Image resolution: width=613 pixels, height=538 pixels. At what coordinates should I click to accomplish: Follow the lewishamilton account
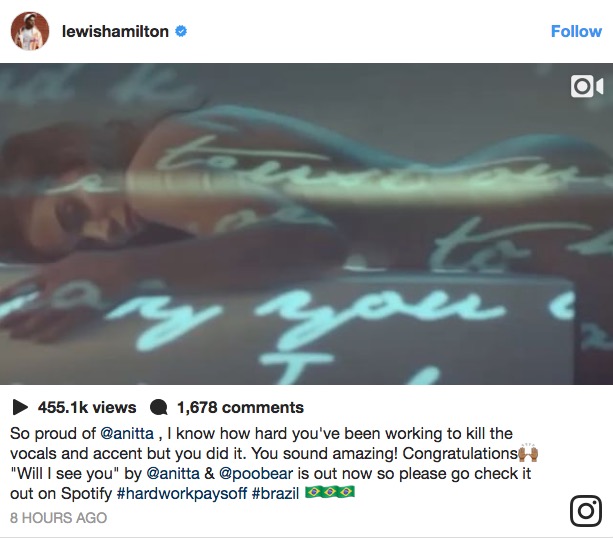tap(576, 31)
